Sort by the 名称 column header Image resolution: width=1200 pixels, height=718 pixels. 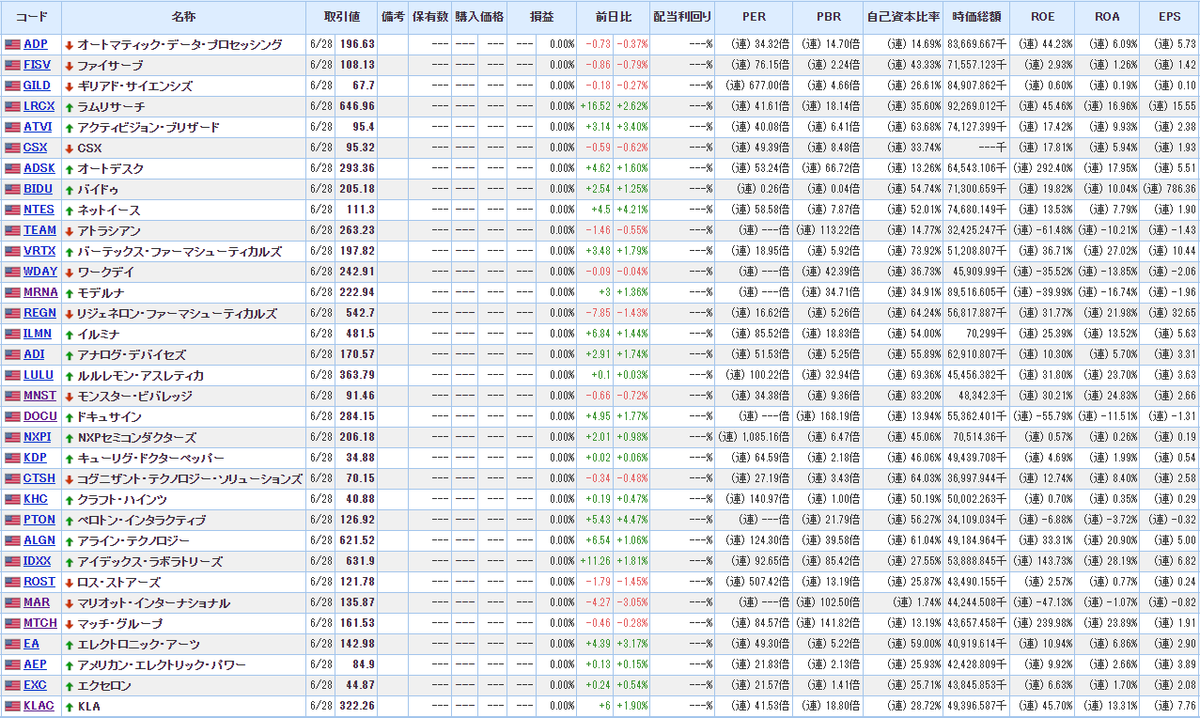tap(184, 18)
